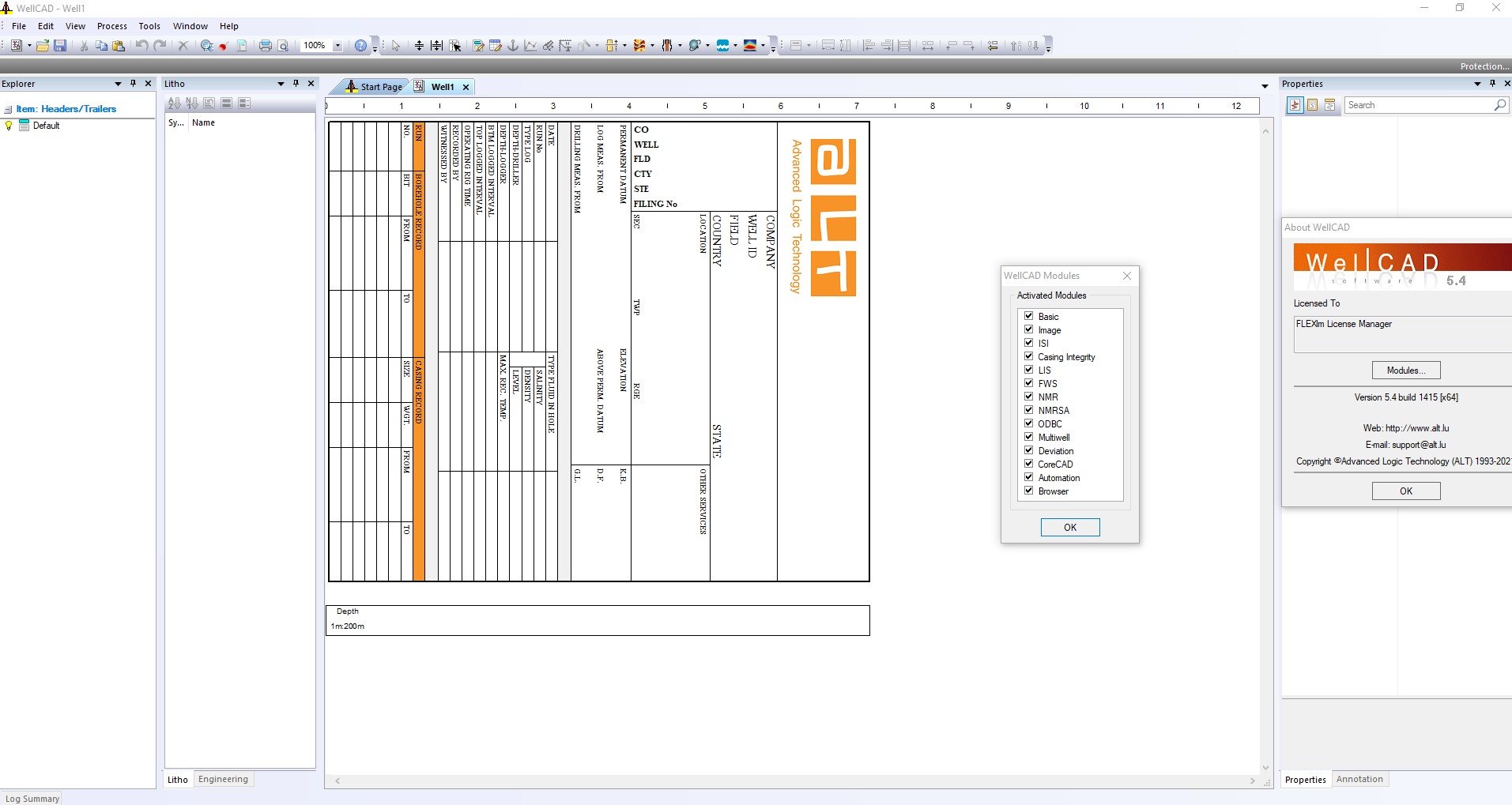1512x805 pixels.
Task: Toggle the ODBC module checkbox
Action: (x=1028, y=423)
